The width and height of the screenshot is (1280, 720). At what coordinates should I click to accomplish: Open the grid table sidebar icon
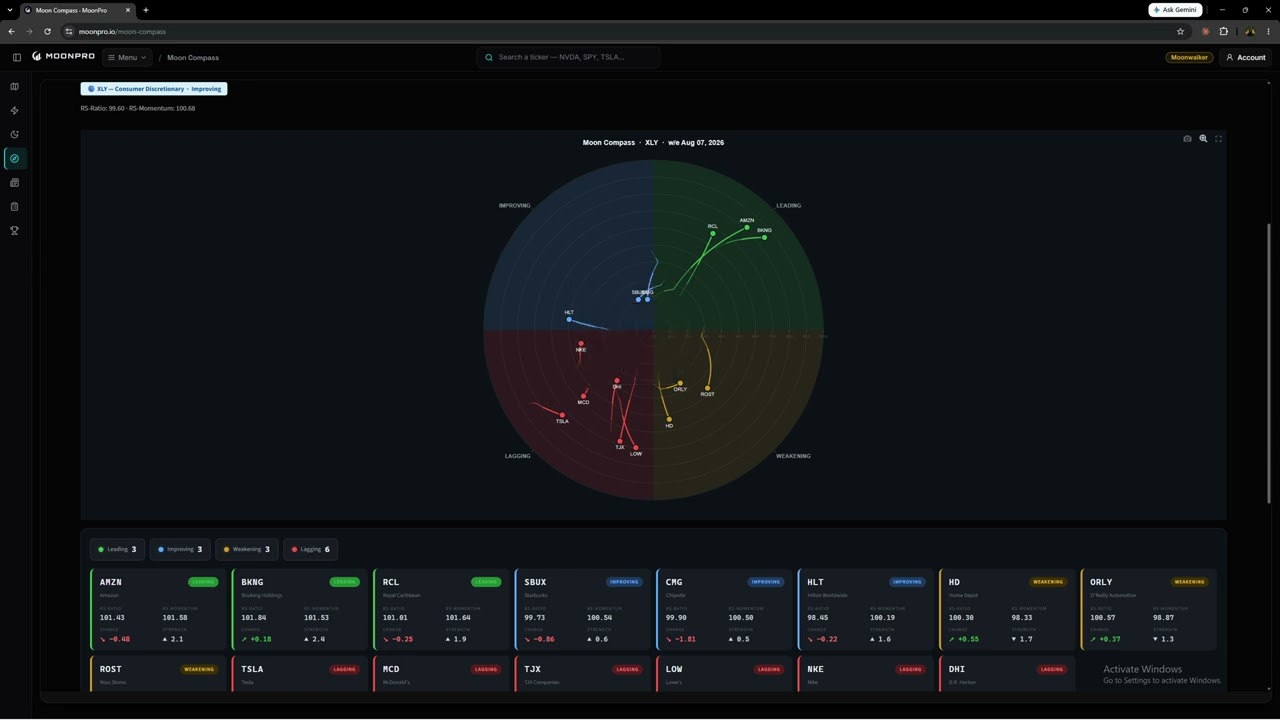click(x=14, y=183)
